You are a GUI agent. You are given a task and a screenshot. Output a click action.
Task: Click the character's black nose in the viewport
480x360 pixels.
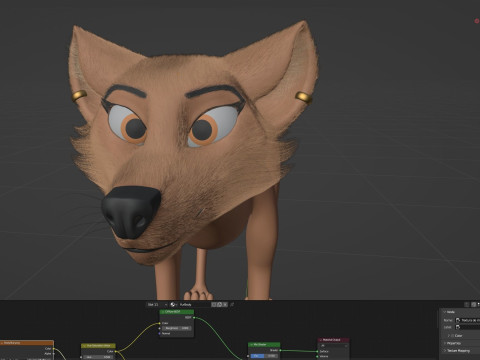131,212
